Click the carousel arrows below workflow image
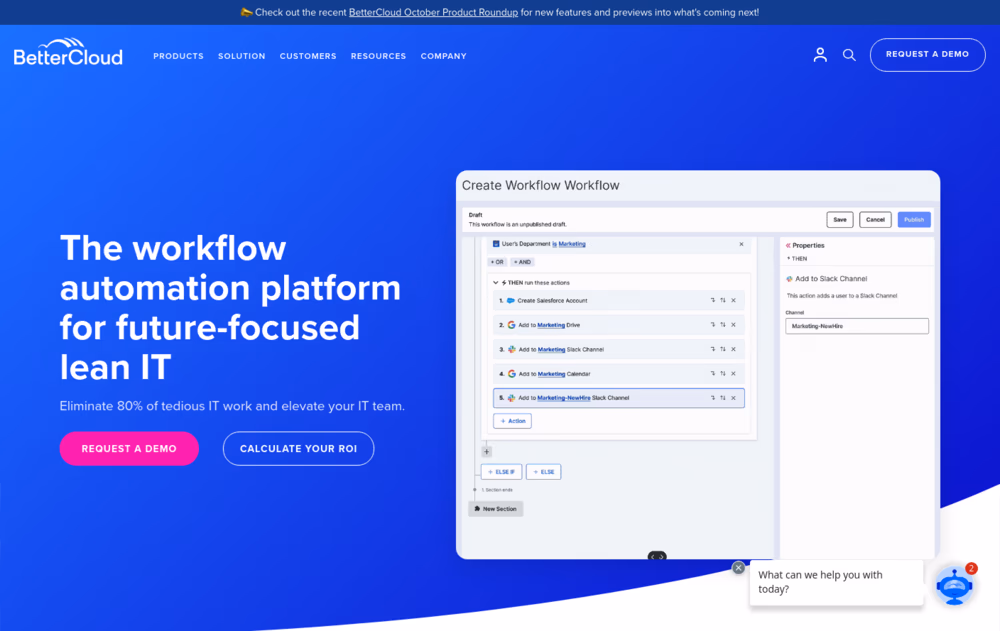 tap(657, 556)
